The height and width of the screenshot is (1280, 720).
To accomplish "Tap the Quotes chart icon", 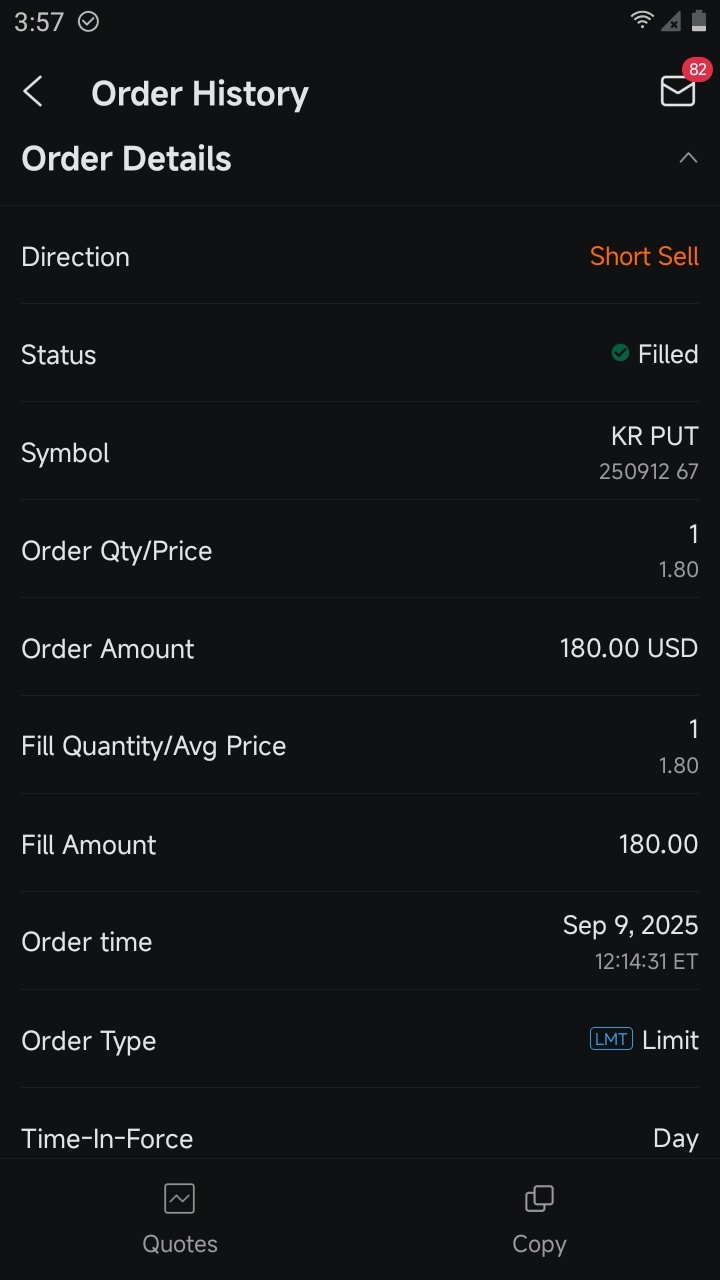I will 180,1198.
